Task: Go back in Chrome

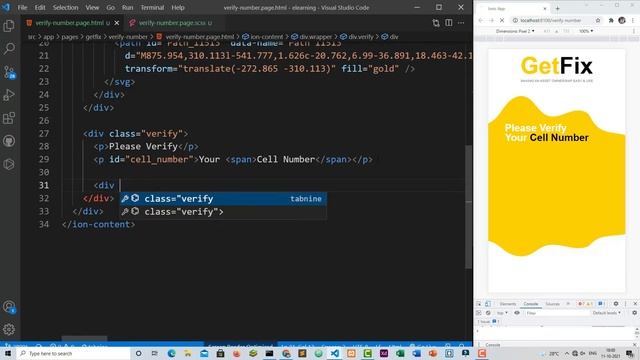Action: click(481, 20)
